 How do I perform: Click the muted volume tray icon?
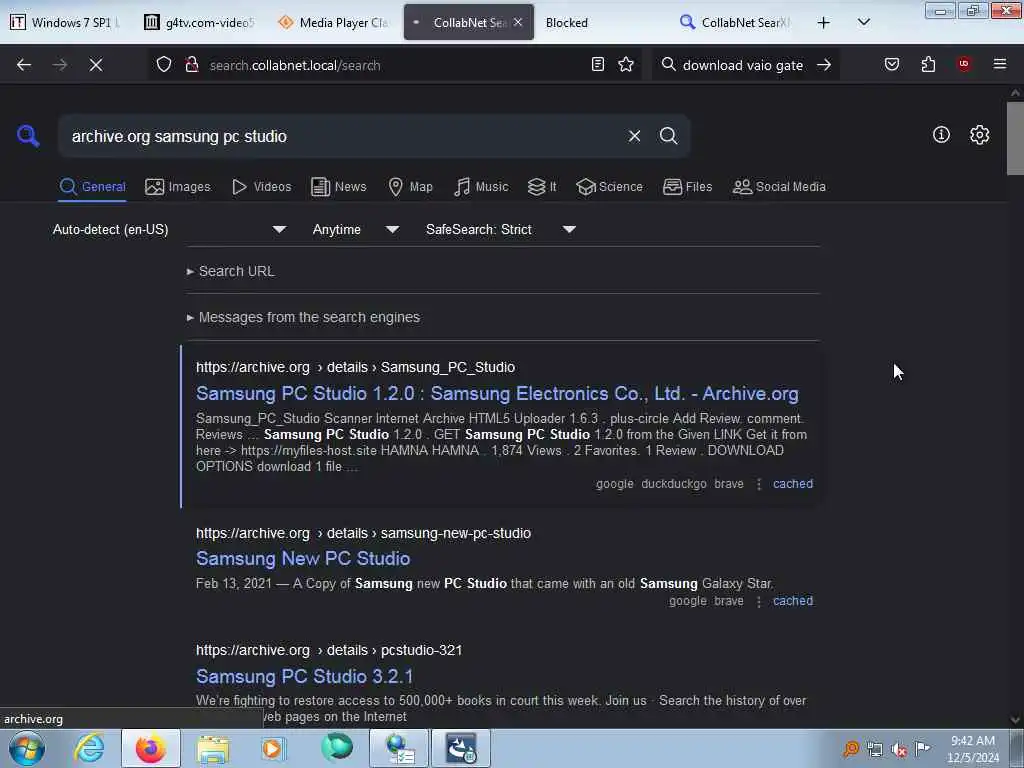pos(899,749)
